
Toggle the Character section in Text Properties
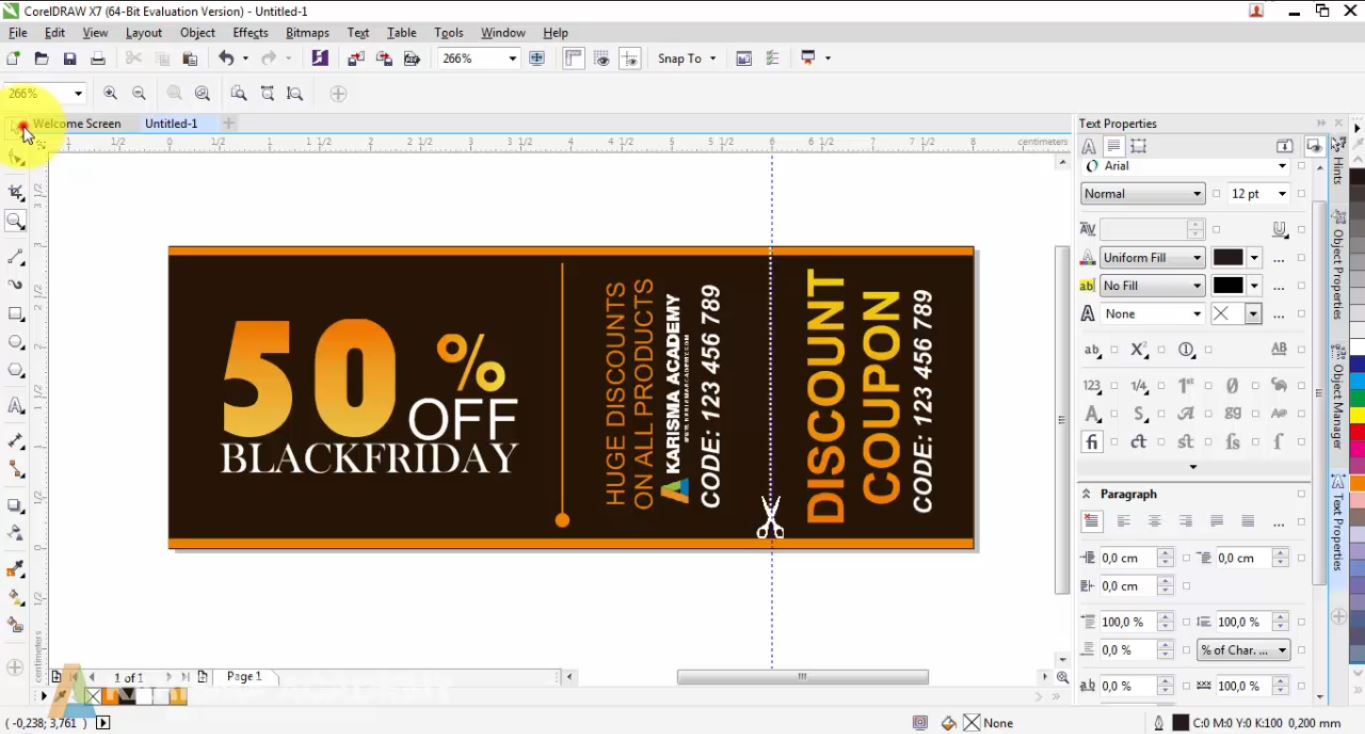coord(1089,146)
